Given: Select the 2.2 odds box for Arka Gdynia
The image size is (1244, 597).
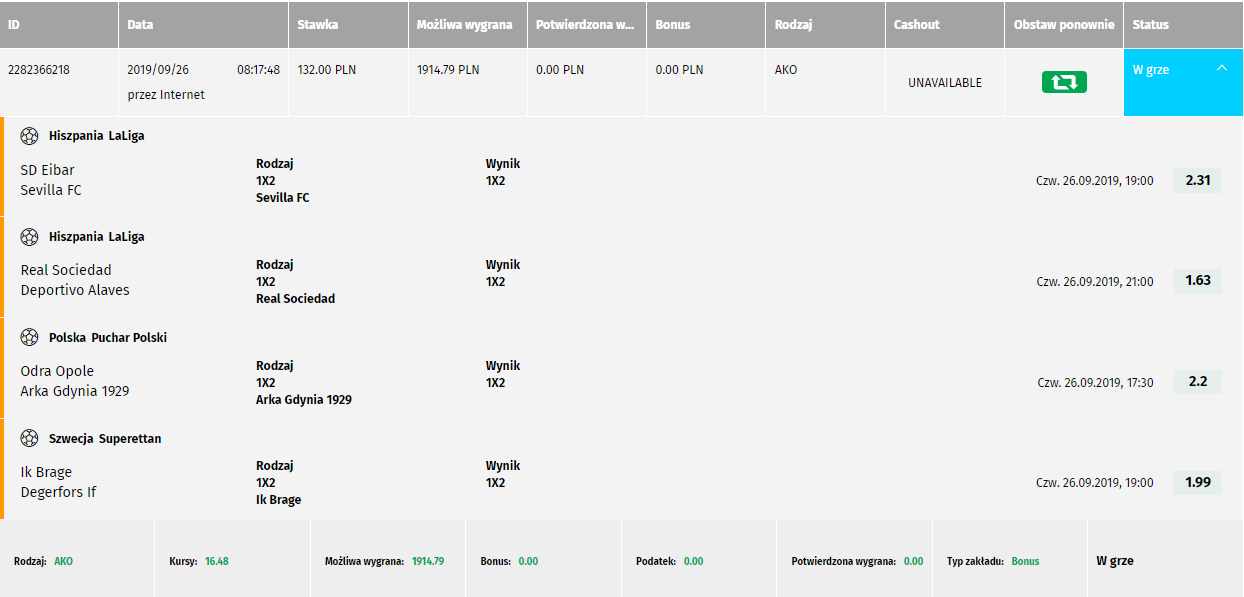Looking at the screenshot, I should tap(1197, 382).
